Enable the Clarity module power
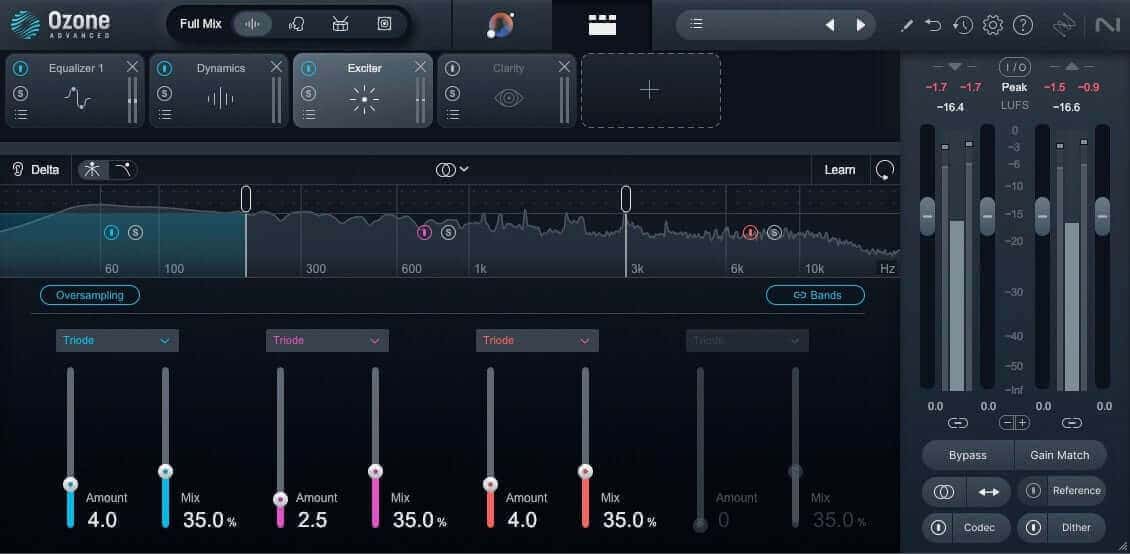Viewport: 1130px width, 554px height. click(x=452, y=68)
